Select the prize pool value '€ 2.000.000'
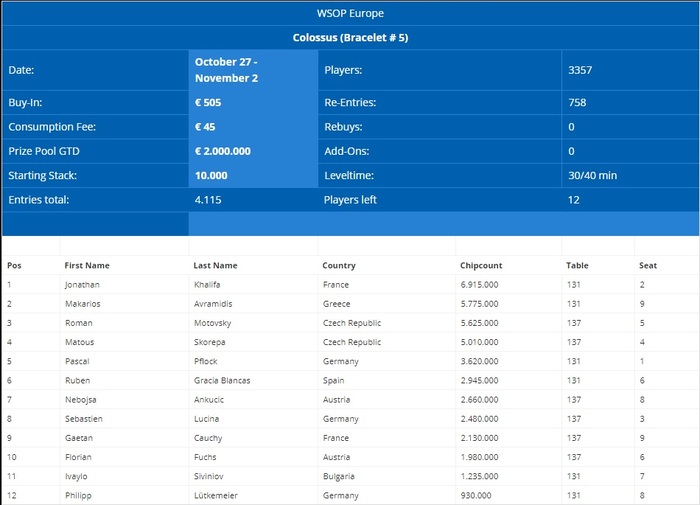Viewport: 700px width, 505px height. tap(223, 151)
